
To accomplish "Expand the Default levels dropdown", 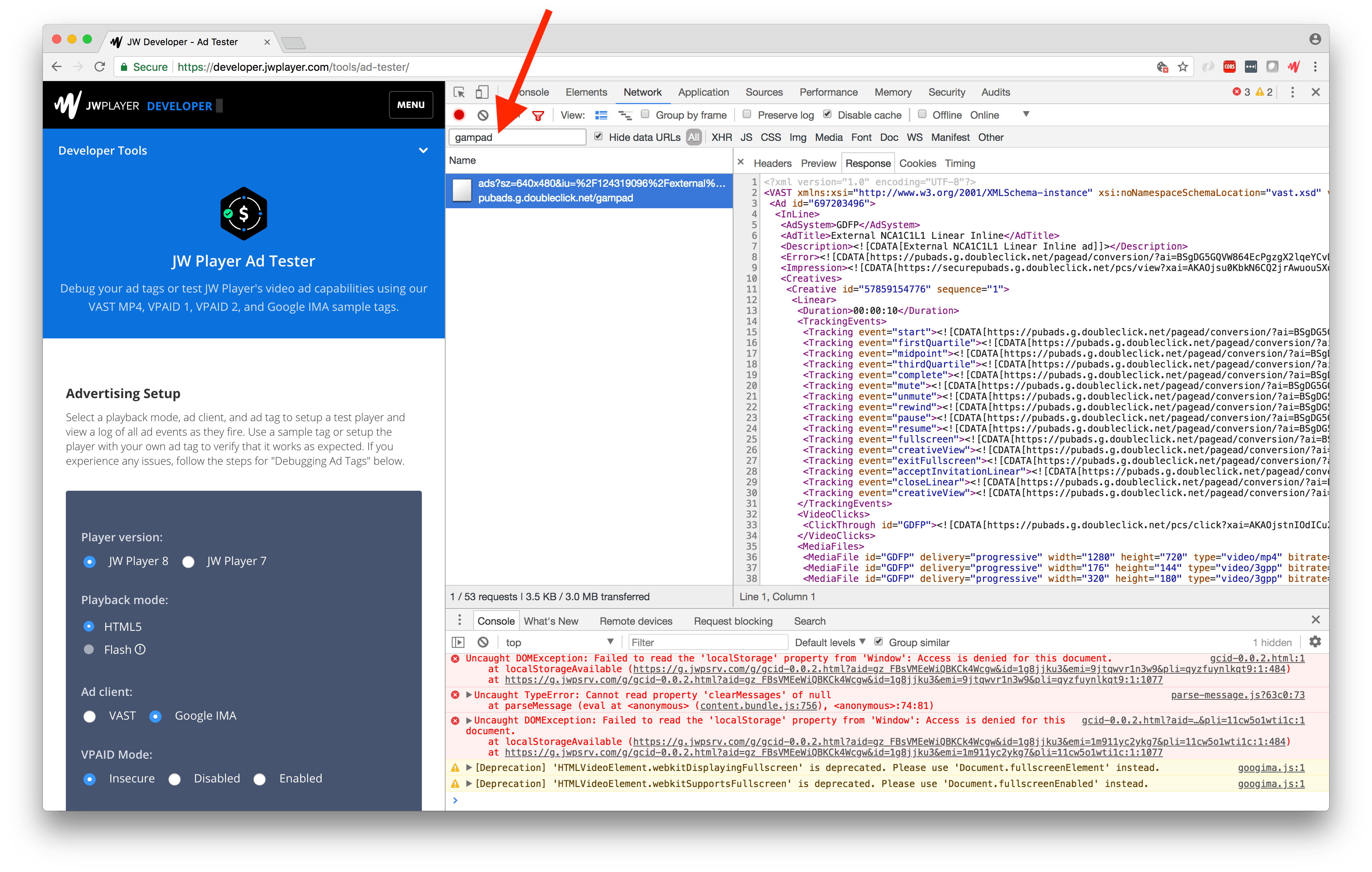I will click(x=830, y=642).
